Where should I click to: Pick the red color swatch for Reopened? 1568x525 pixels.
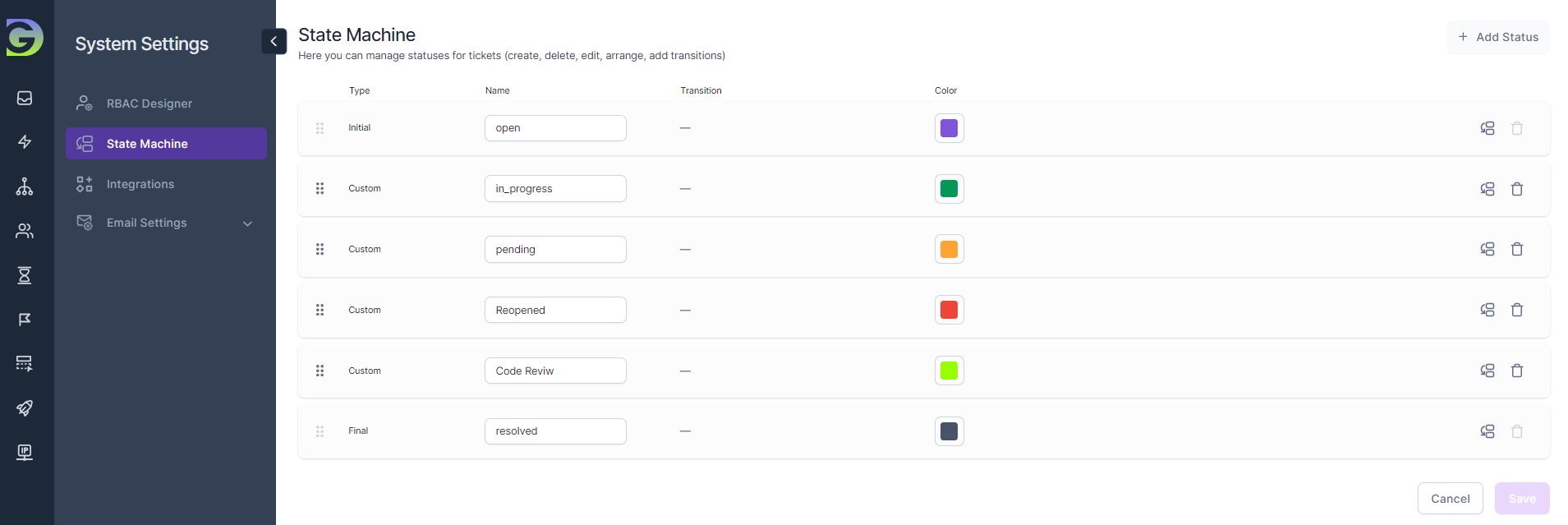tap(949, 310)
